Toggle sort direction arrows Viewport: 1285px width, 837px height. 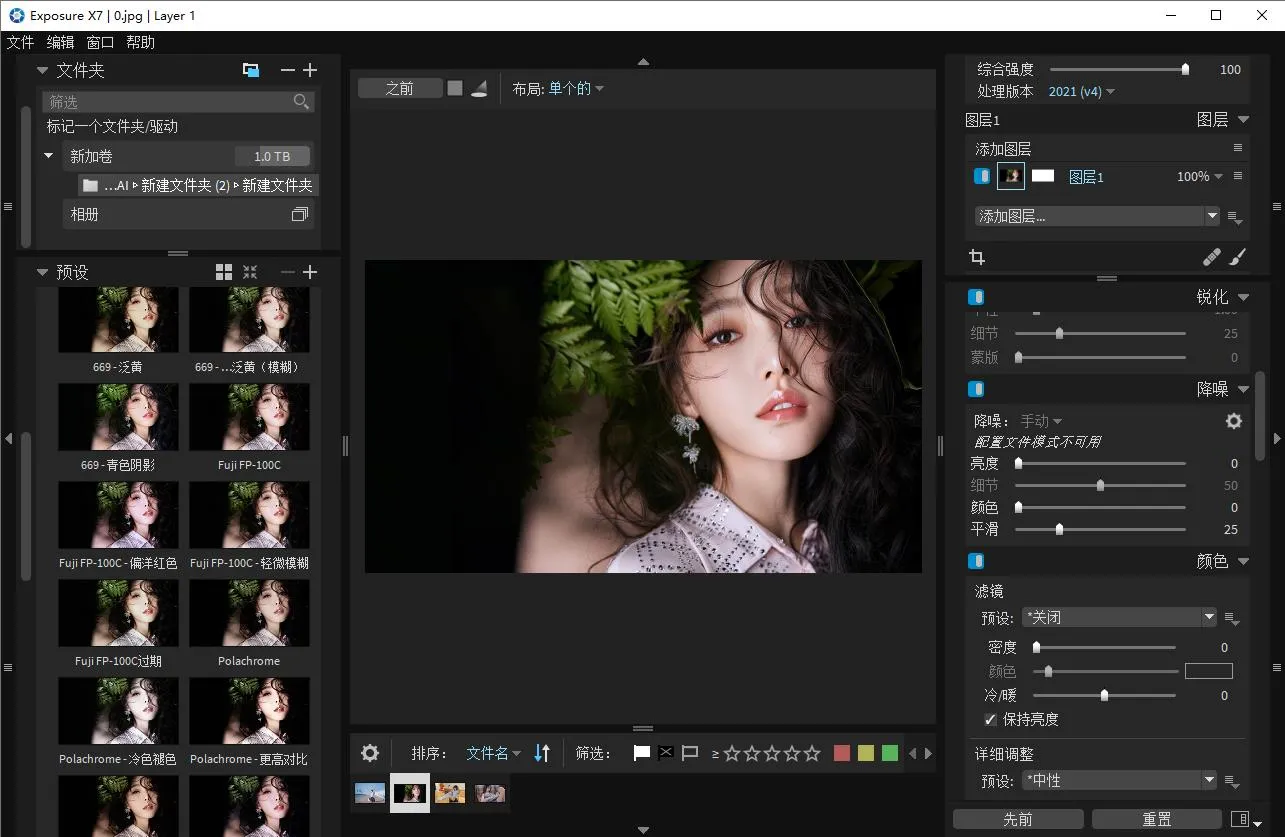point(542,753)
